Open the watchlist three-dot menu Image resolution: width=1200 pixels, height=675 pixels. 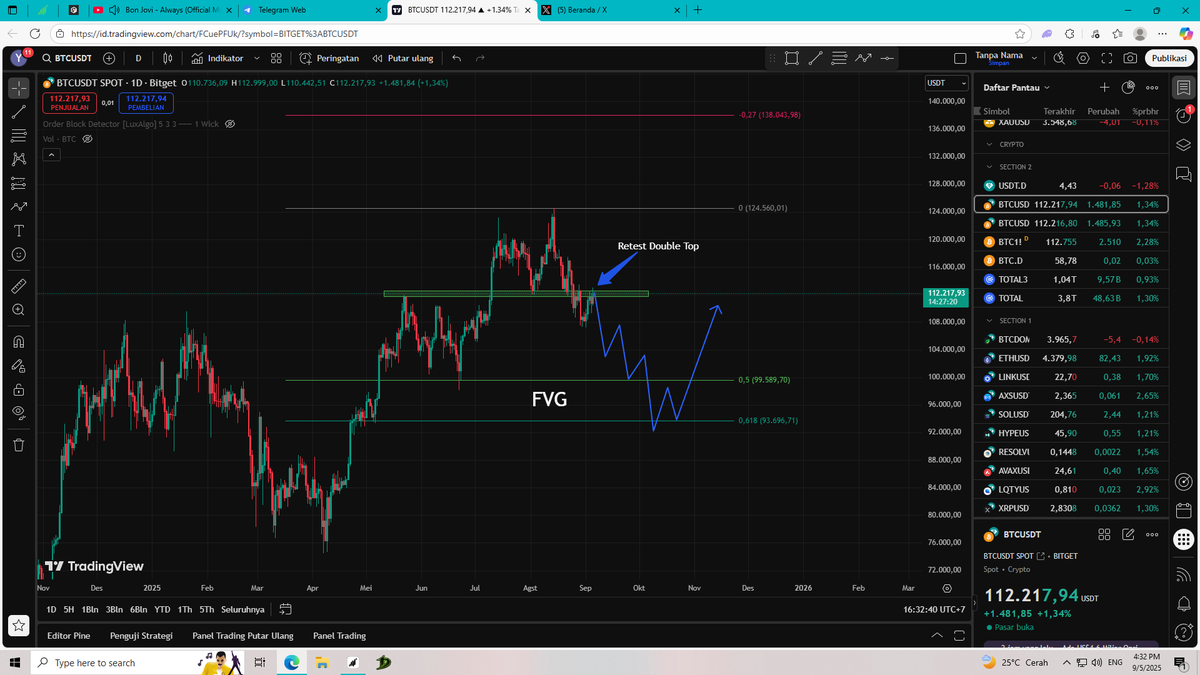(x=1152, y=88)
